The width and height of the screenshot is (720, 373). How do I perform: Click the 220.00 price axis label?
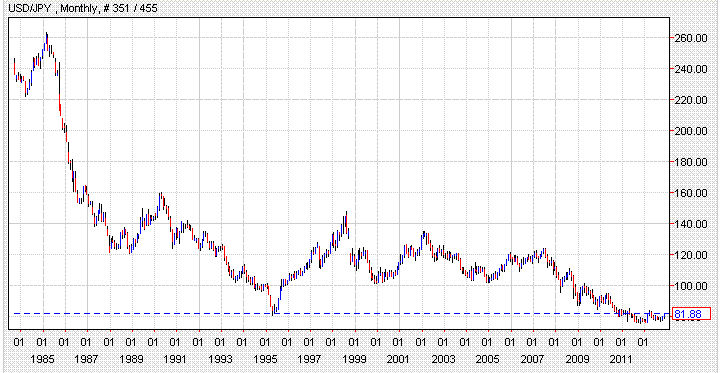point(692,100)
